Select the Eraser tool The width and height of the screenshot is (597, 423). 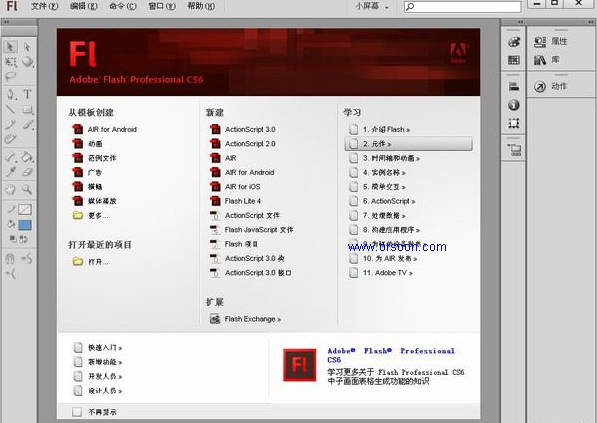[27, 172]
